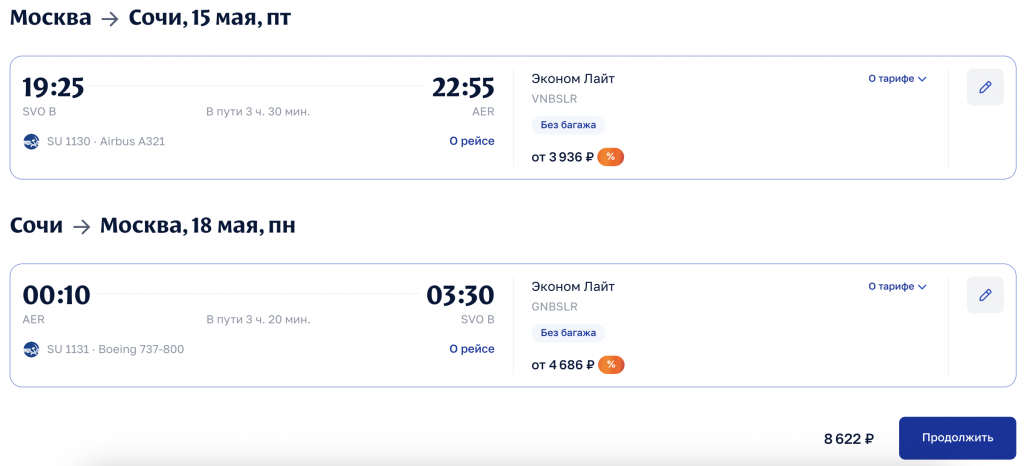Edit the Sochi to Moscow flight selection

985,295
